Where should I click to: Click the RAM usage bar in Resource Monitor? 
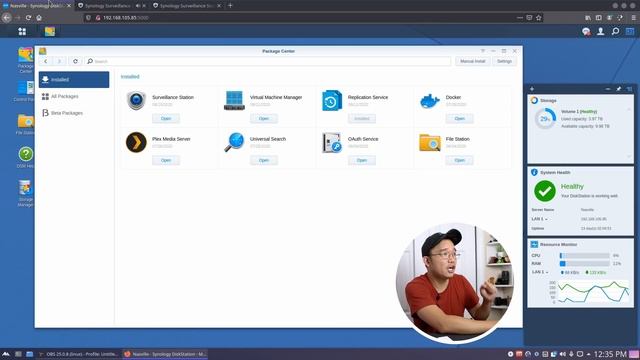click(584, 264)
